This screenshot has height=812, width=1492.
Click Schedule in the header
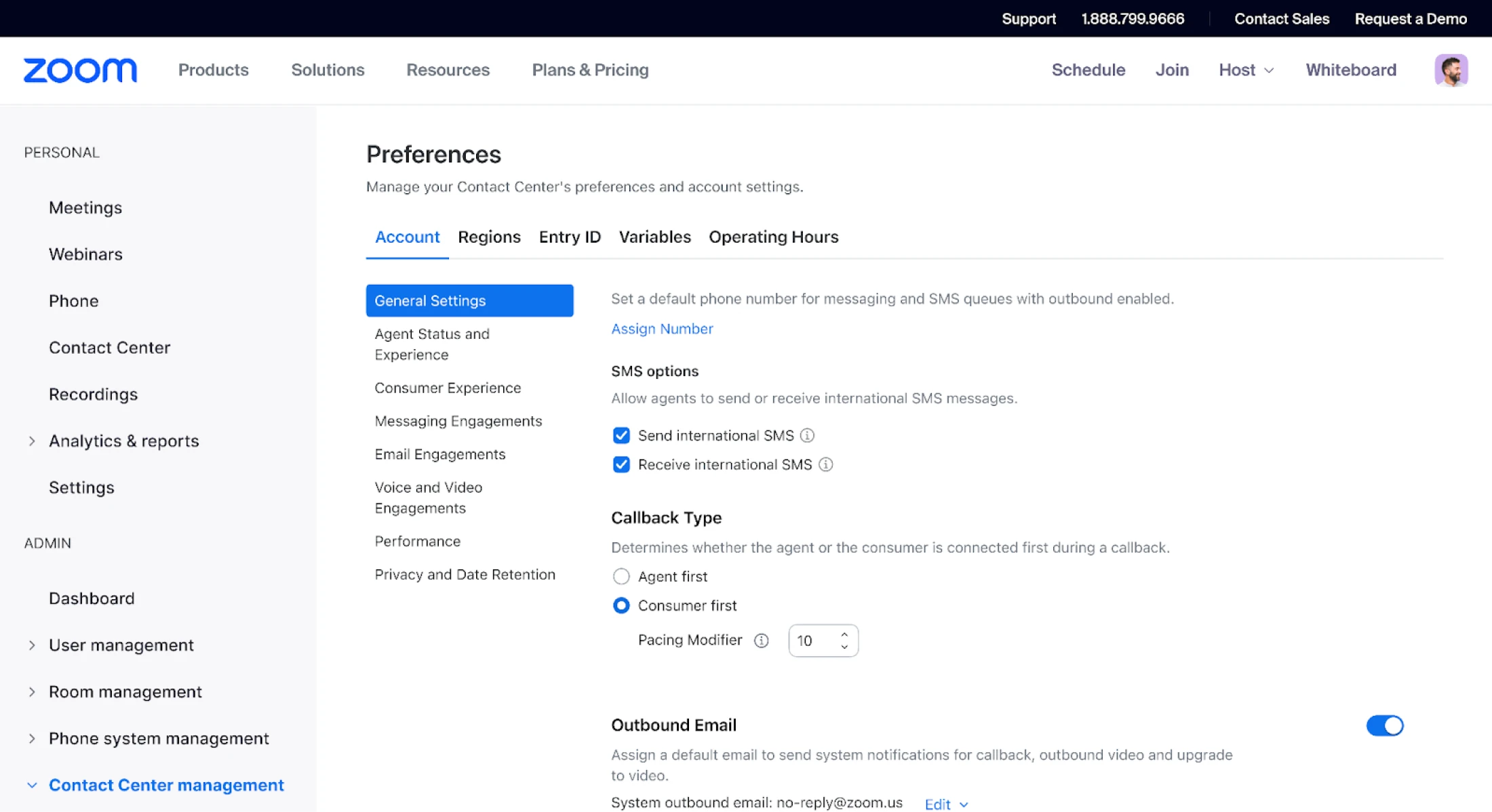[x=1088, y=70]
